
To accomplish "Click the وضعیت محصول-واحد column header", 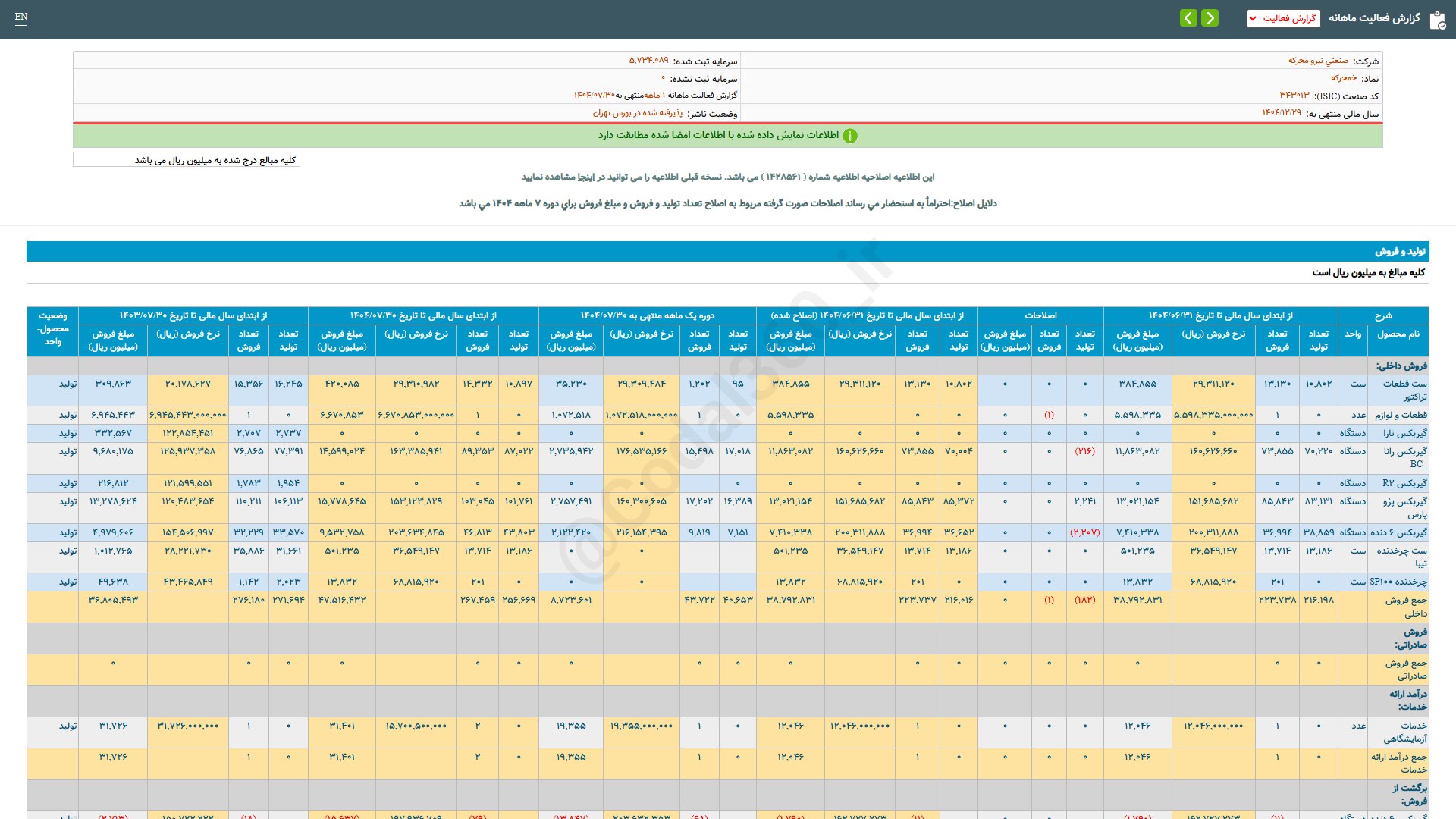I will pyautogui.click(x=52, y=329).
